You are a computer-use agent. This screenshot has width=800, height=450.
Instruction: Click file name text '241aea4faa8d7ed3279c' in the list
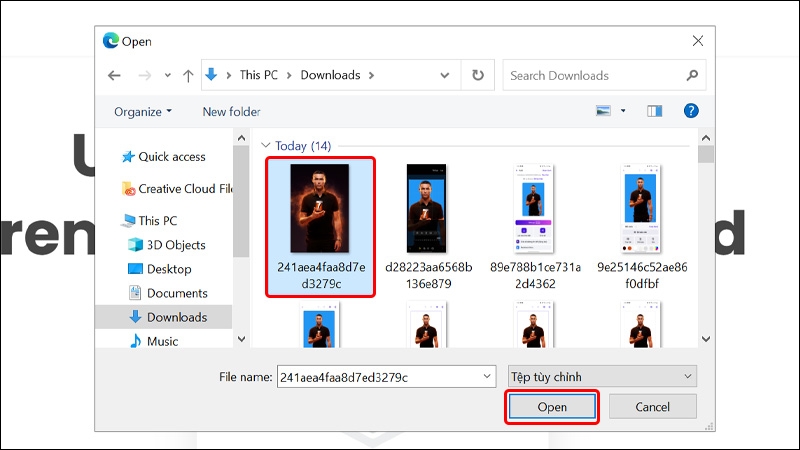pos(321,275)
